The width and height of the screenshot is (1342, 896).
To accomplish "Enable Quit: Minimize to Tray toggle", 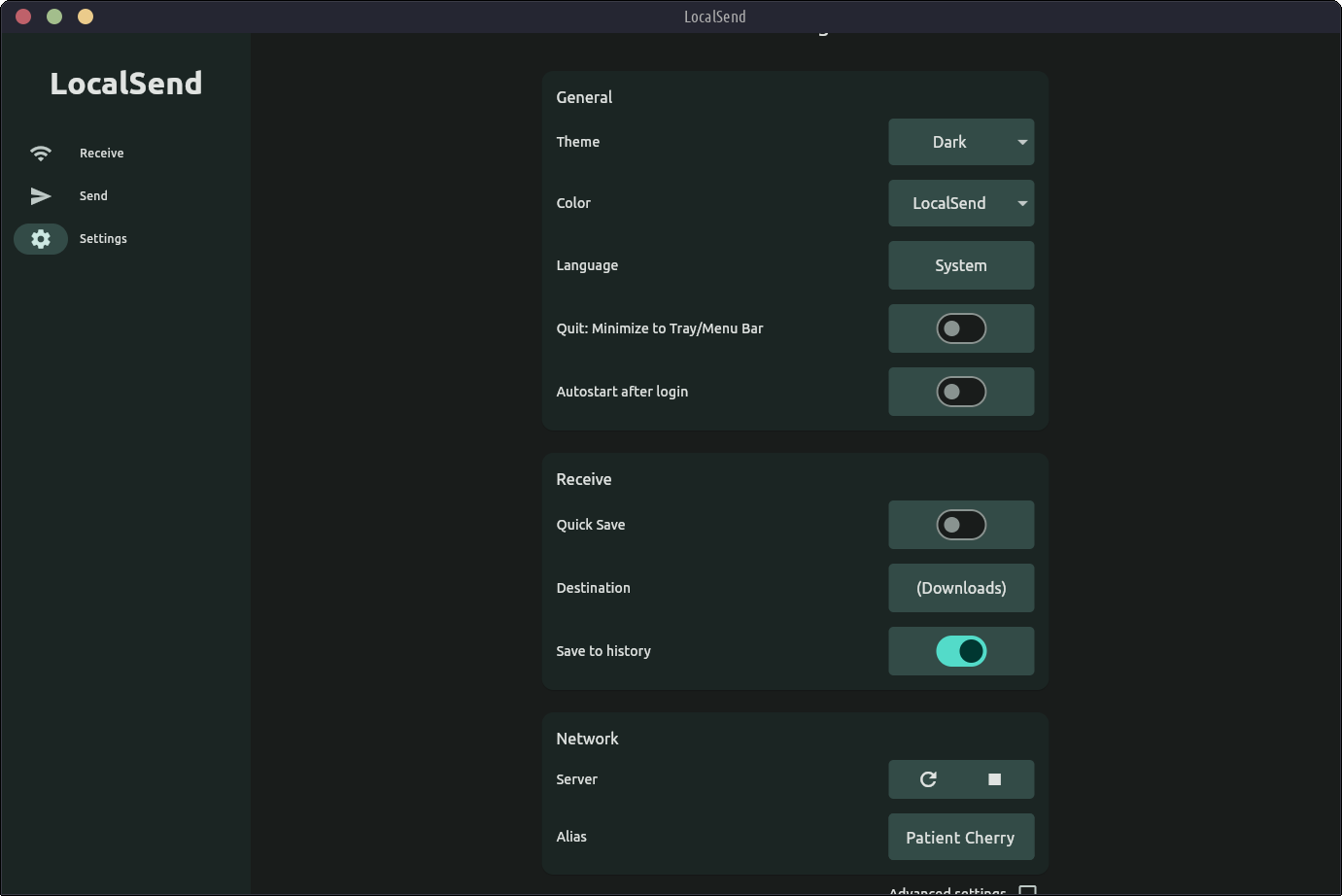I will (961, 328).
